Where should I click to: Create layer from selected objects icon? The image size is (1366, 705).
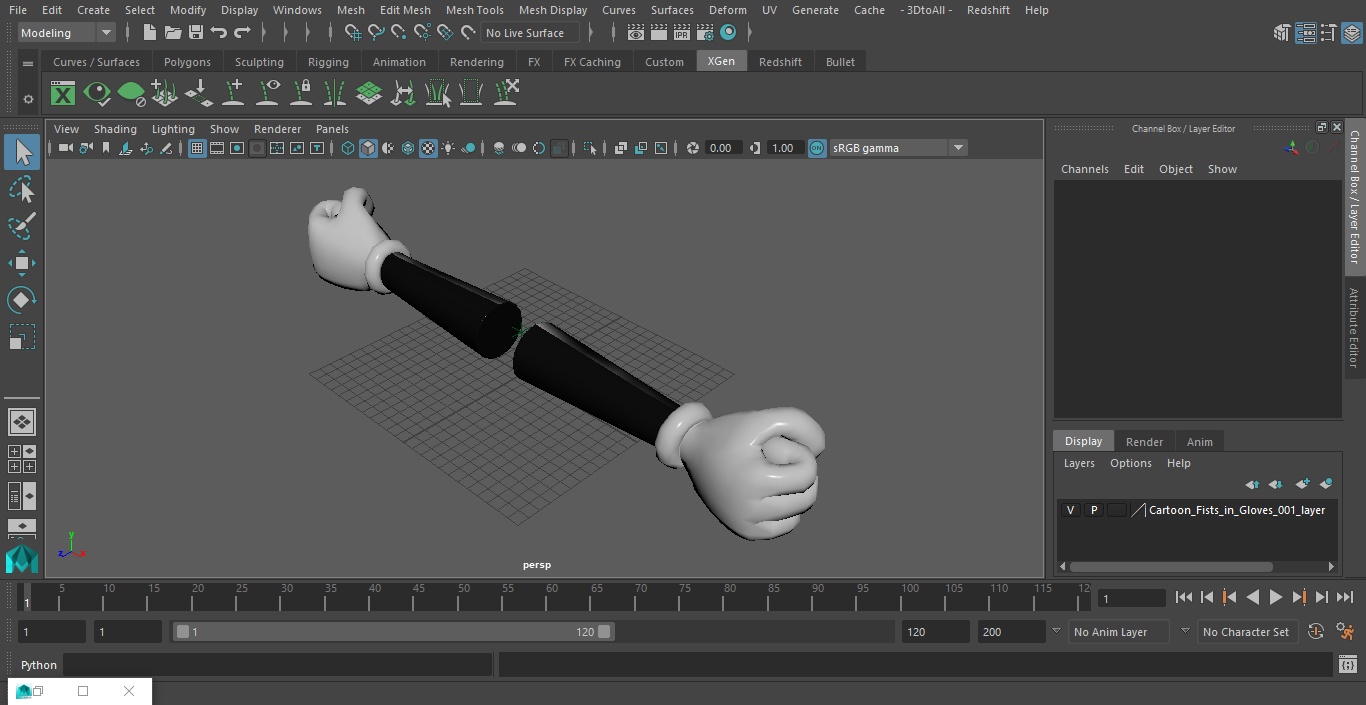coord(1326,484)
